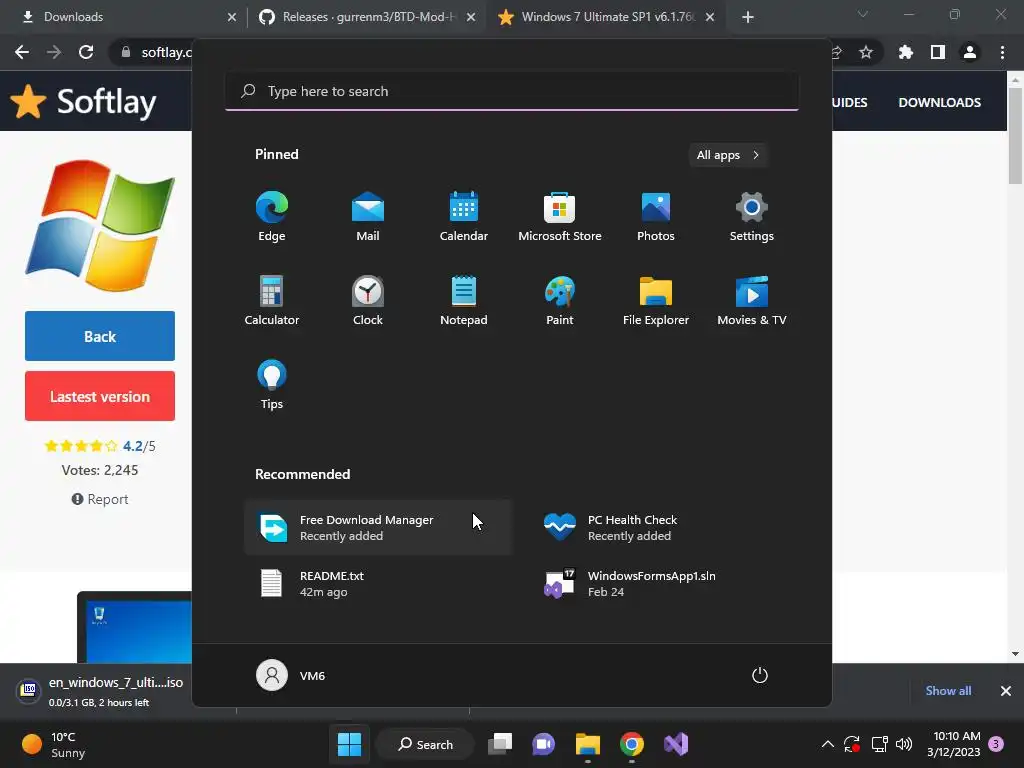Open Microsoft Store
This screenshot has width=1024, height=768.
pos(560,217)
